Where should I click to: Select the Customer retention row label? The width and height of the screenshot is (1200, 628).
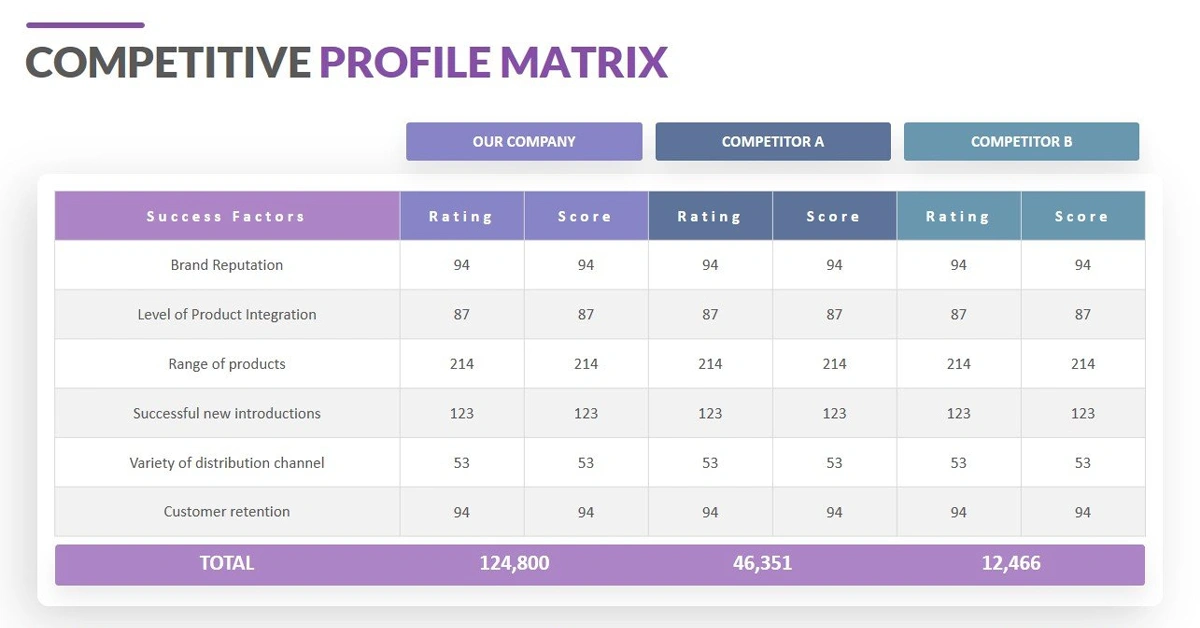(227, 511)
